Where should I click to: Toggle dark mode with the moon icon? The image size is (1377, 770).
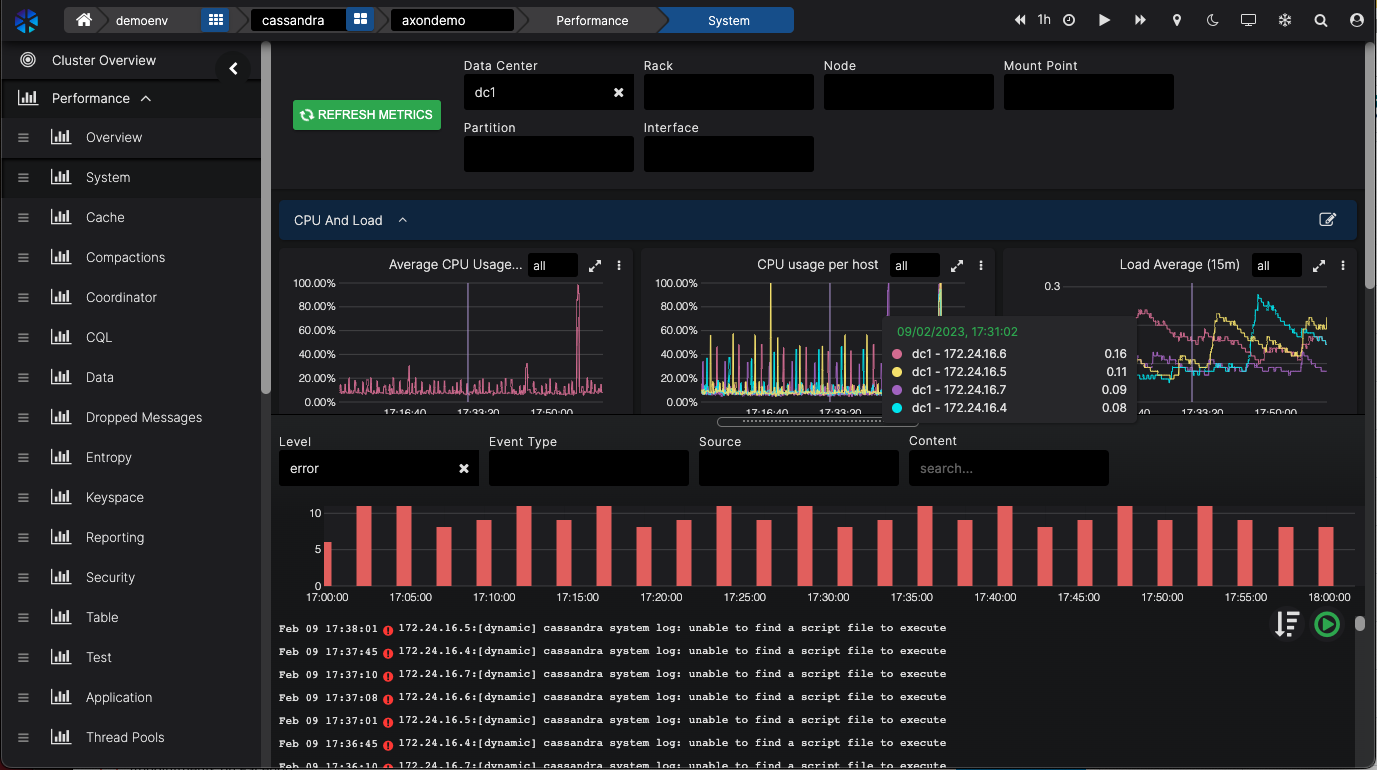pos(1213,20)
